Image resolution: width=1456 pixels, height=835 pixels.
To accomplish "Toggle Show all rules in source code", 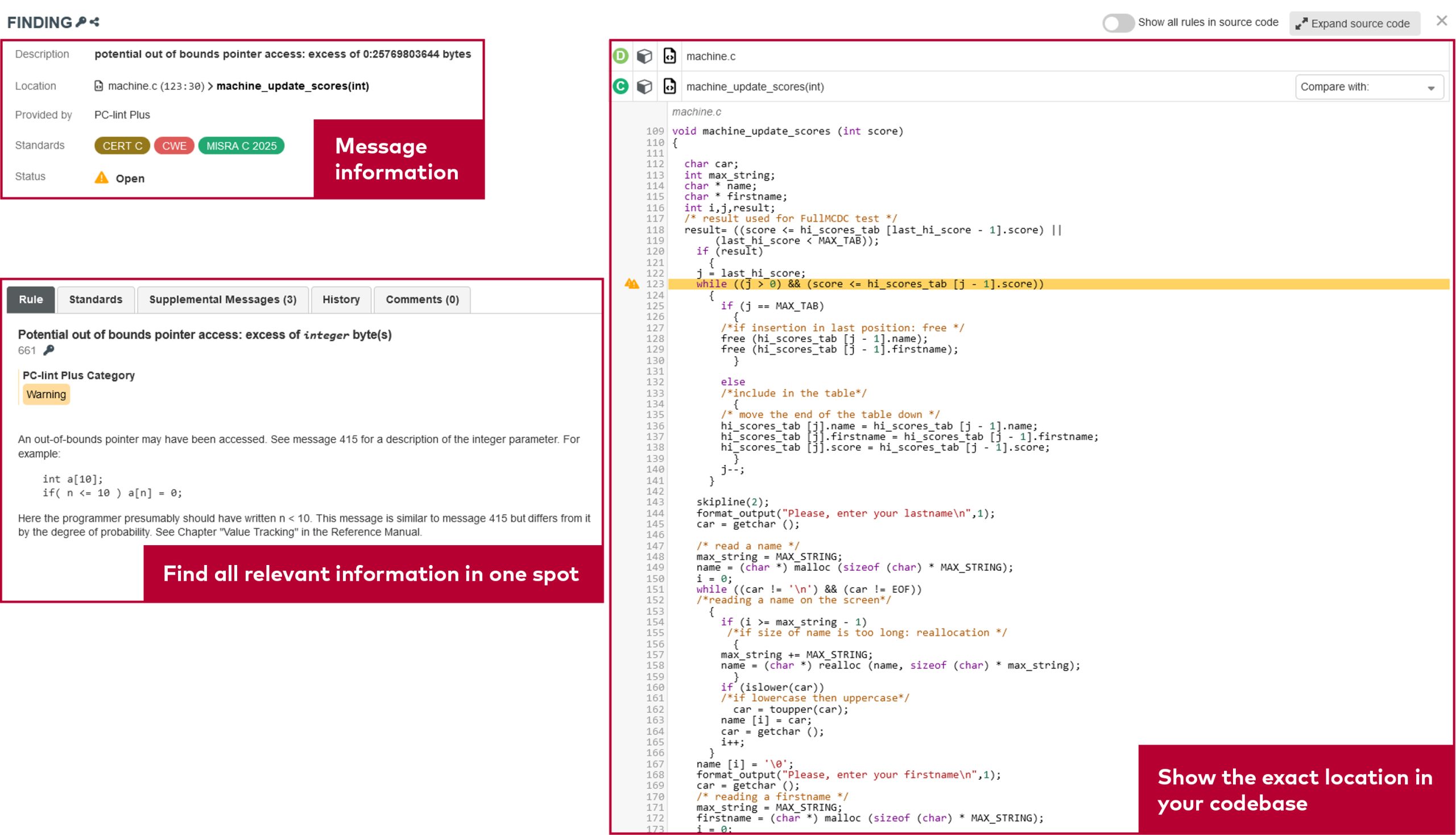I will [x=1118, y=23].
